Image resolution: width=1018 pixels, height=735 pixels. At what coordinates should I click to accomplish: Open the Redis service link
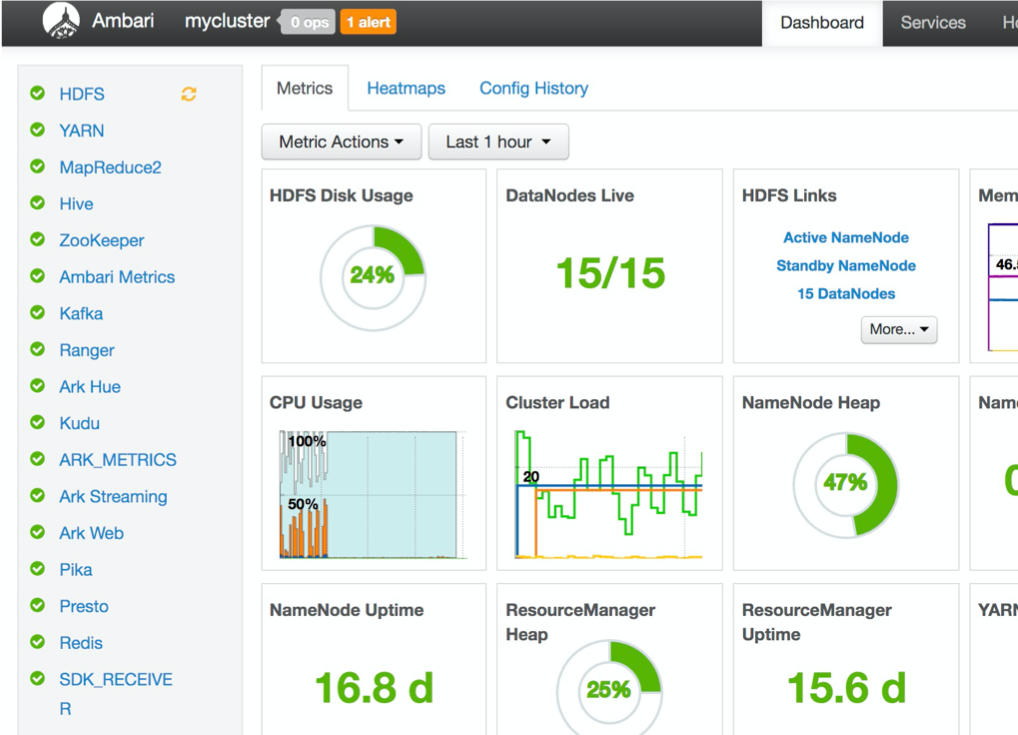coord(81,643)
